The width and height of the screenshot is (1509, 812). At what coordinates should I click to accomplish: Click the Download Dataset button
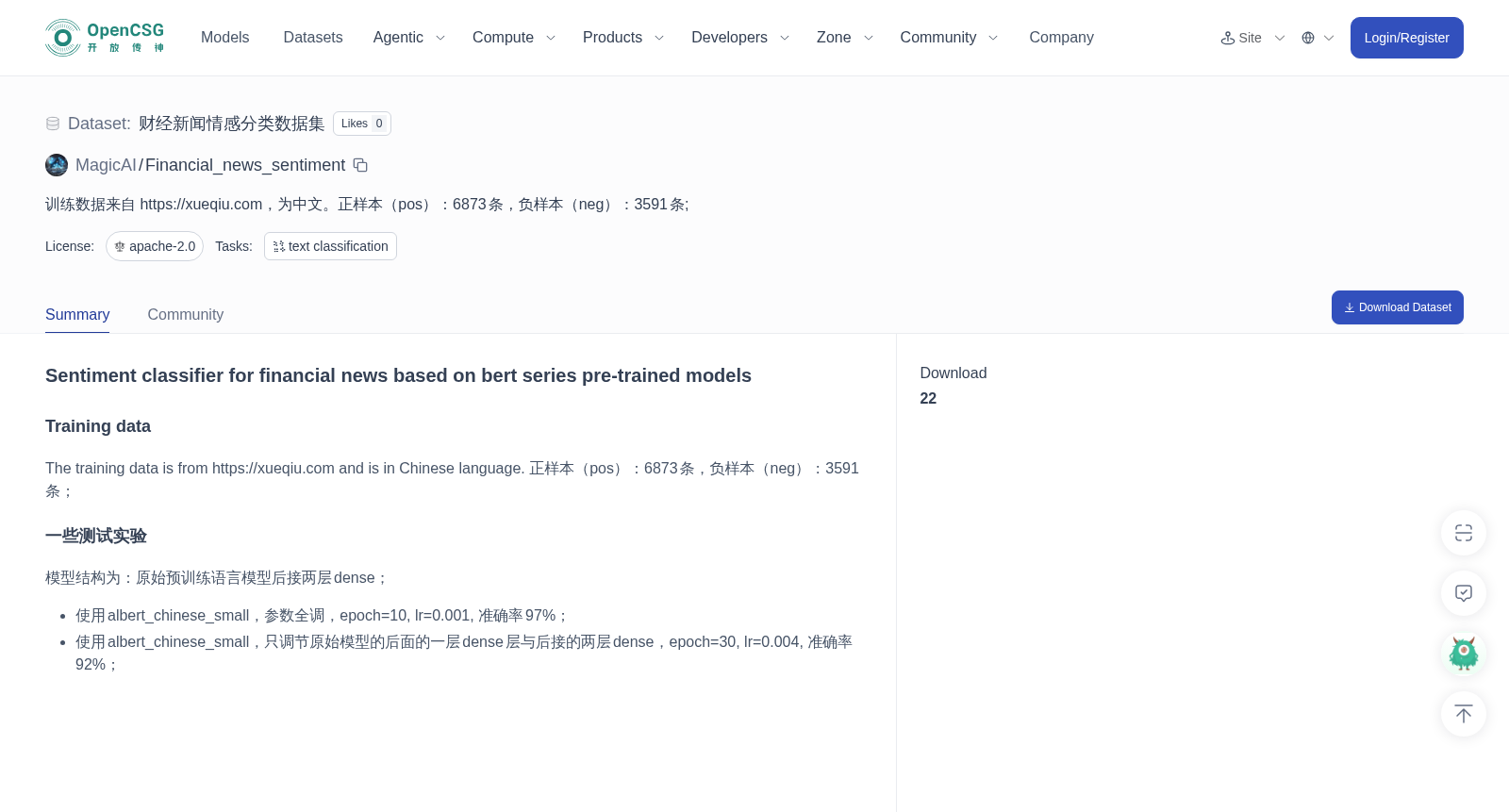click(1397, 307)
